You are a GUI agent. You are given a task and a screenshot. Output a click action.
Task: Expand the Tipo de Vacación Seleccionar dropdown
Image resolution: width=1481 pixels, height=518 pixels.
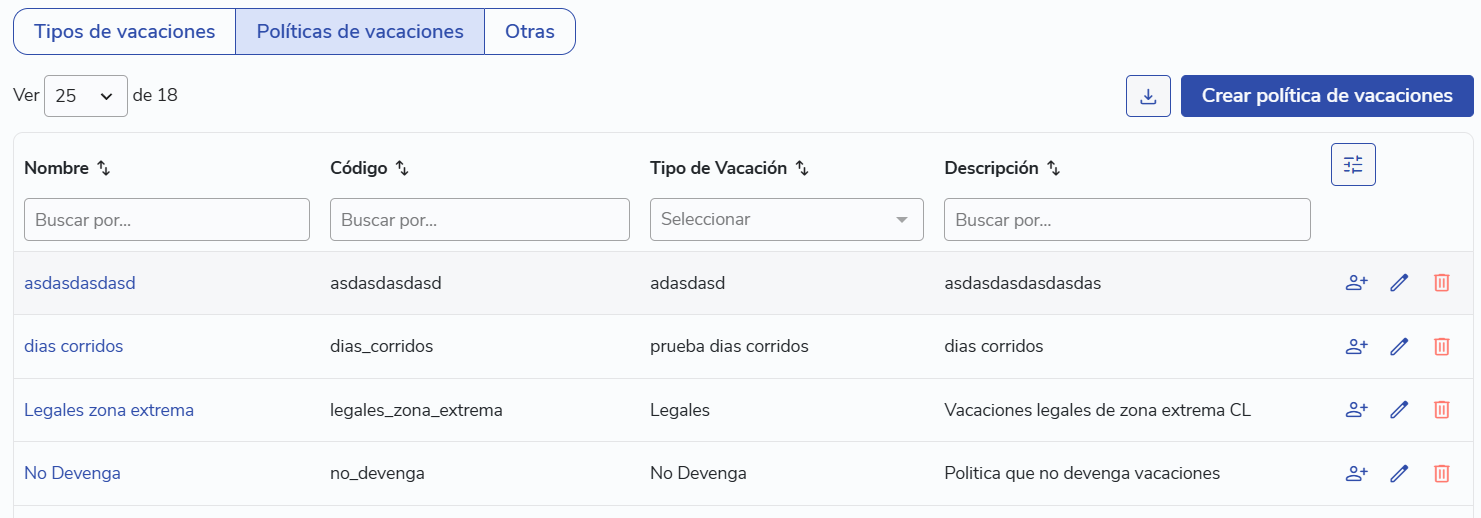[786, 219]
